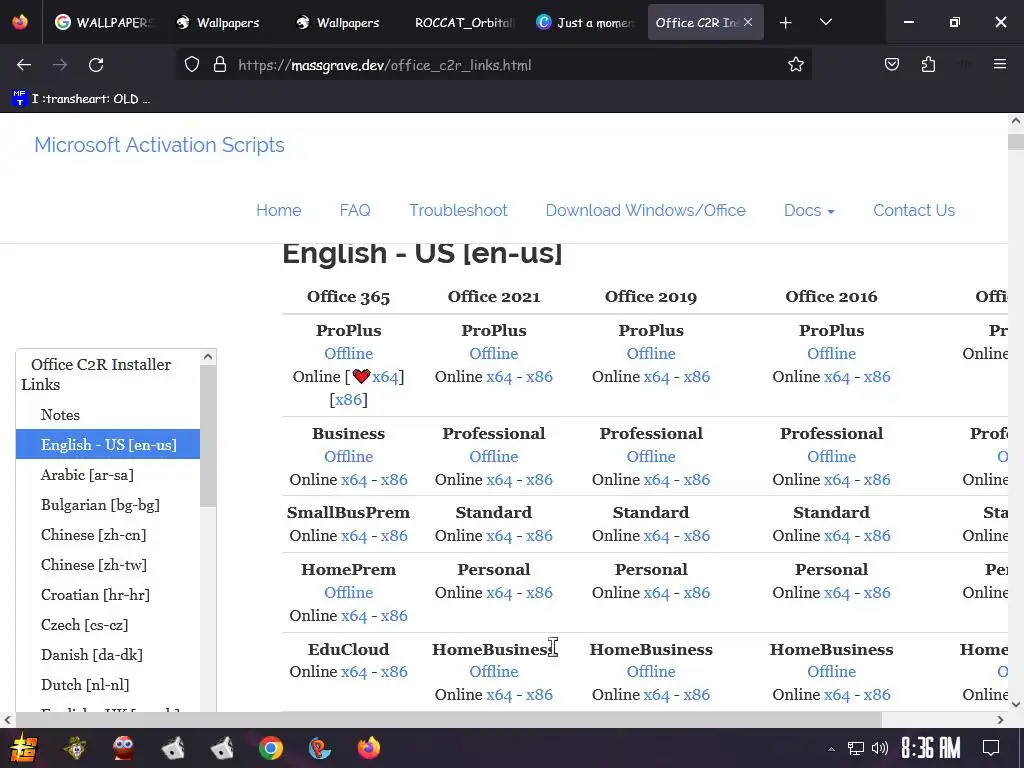Click the padlock site security icon
The height and width of the screenshot is (768, 1024).
tap(220, 65)
